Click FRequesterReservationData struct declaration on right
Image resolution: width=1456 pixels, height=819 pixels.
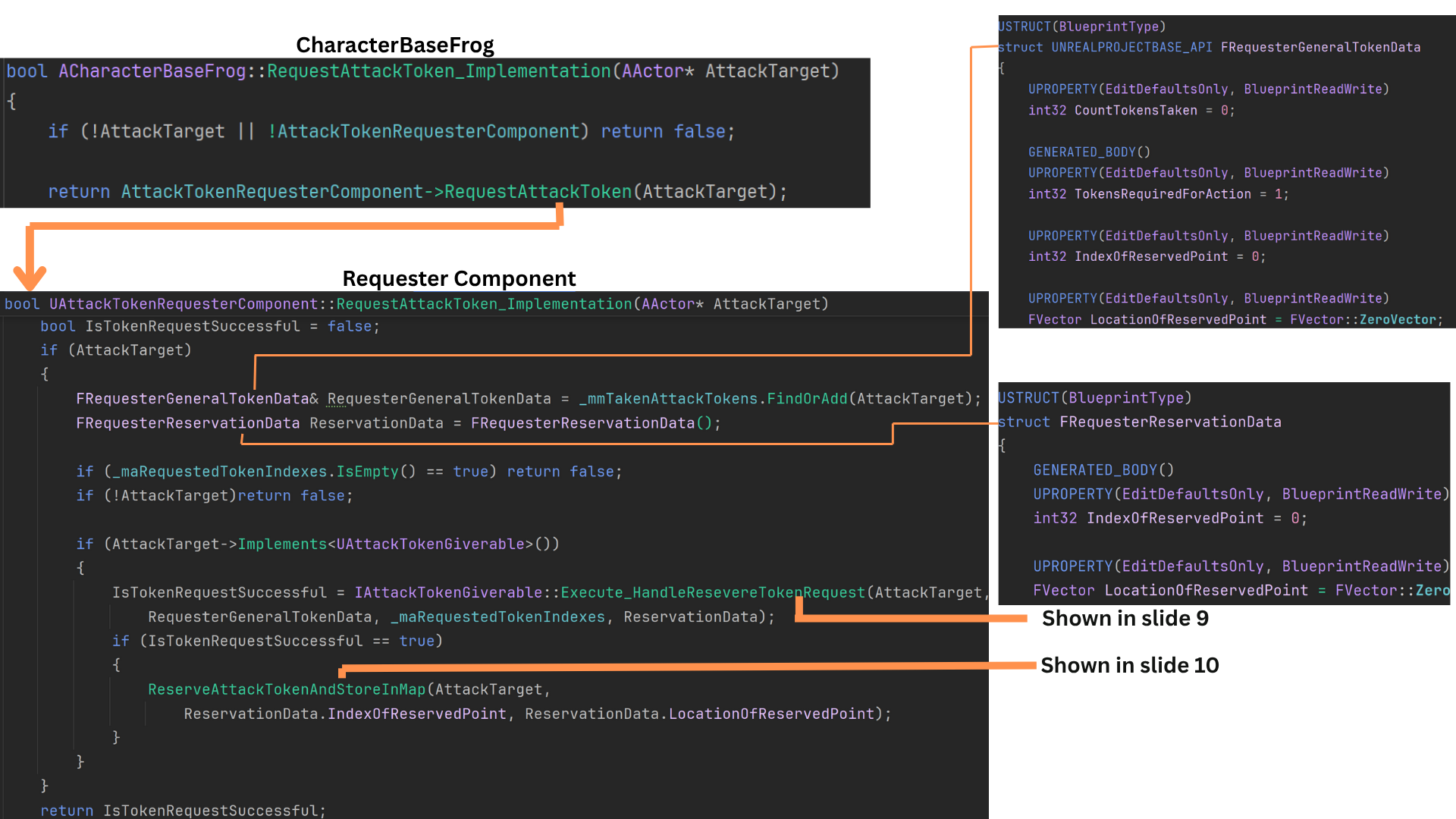1169,422
